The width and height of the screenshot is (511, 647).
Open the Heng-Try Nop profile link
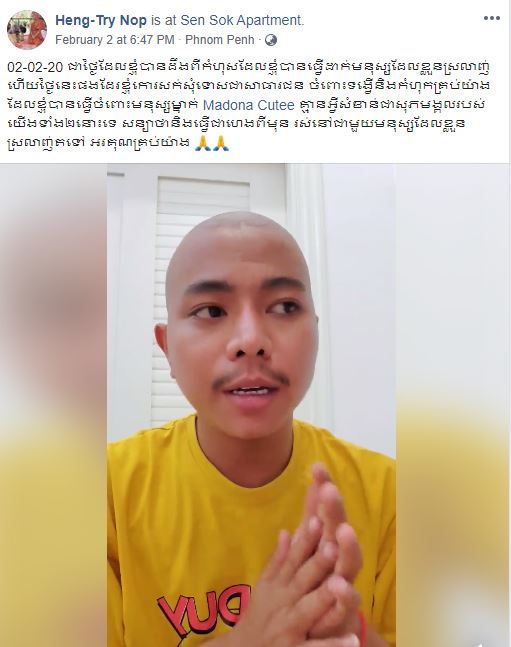101,20
